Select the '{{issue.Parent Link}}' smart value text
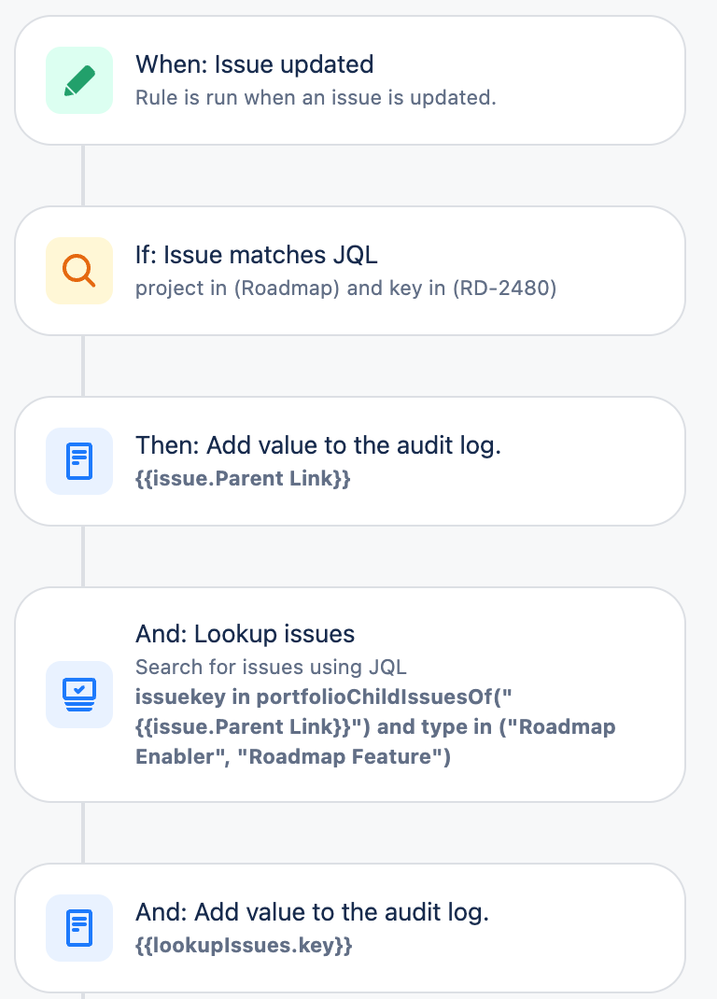717x999 pixels. pyautogui.click(x=244, y=478)
